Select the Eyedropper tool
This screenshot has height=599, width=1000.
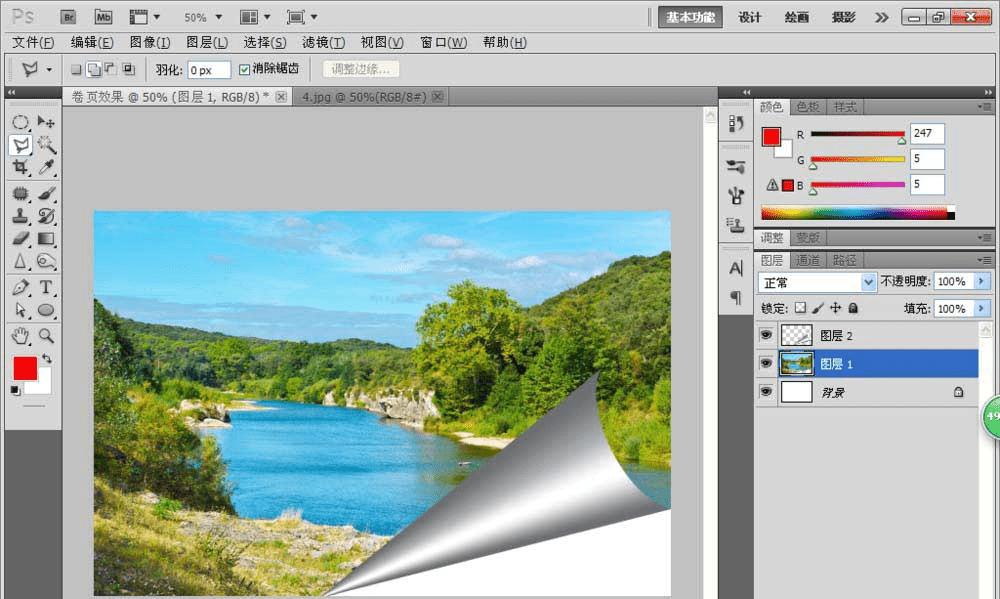pyautogui.click(x=46, y=167)
